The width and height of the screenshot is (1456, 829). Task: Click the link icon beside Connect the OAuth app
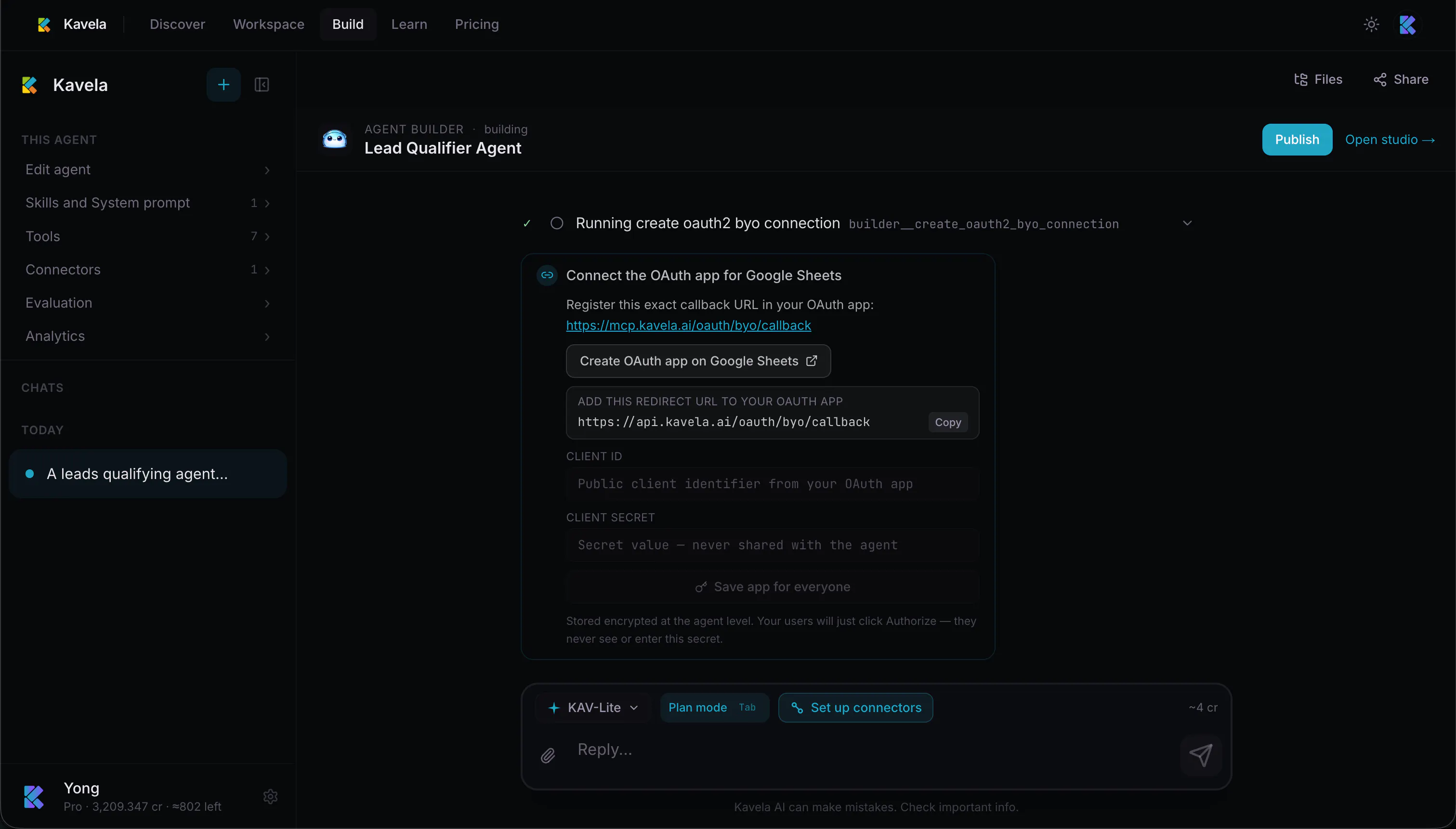click(x=547, y=275)
